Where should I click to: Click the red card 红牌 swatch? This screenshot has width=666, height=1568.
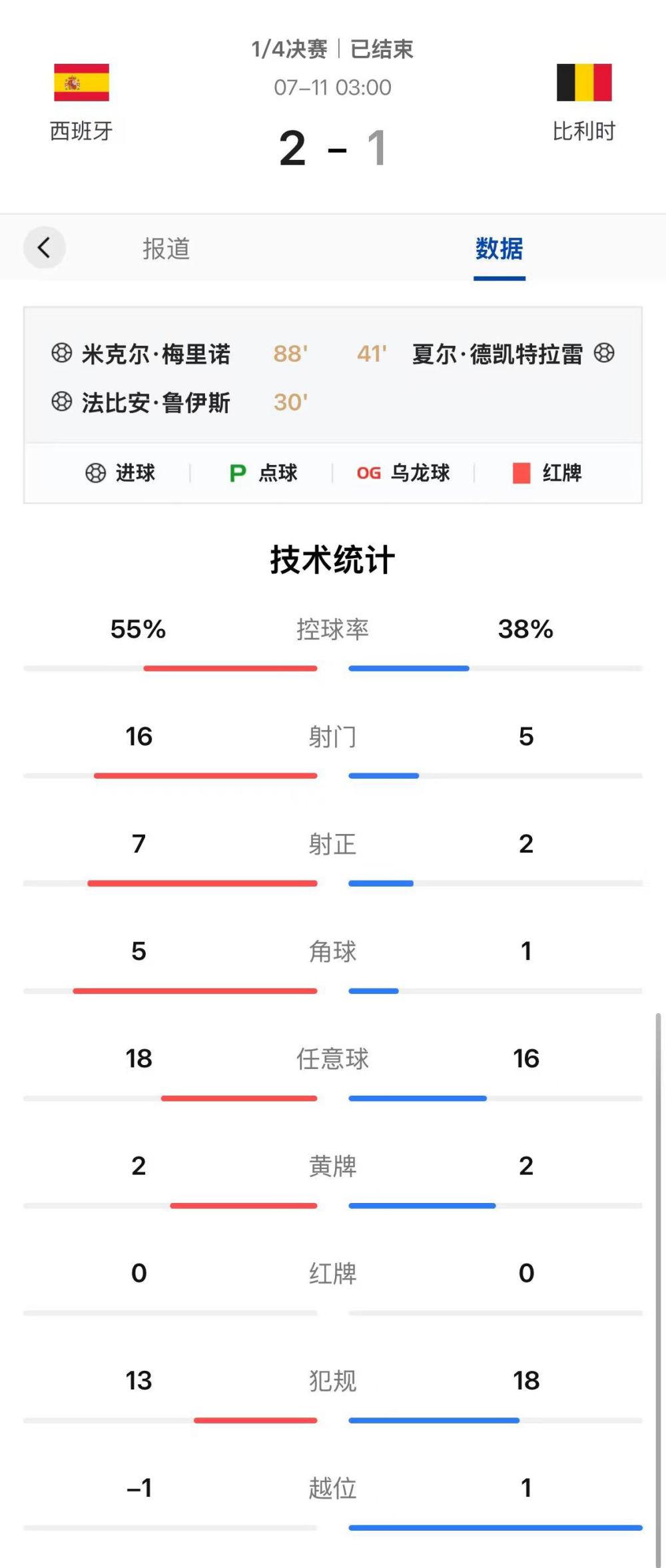tap(521, 473)
